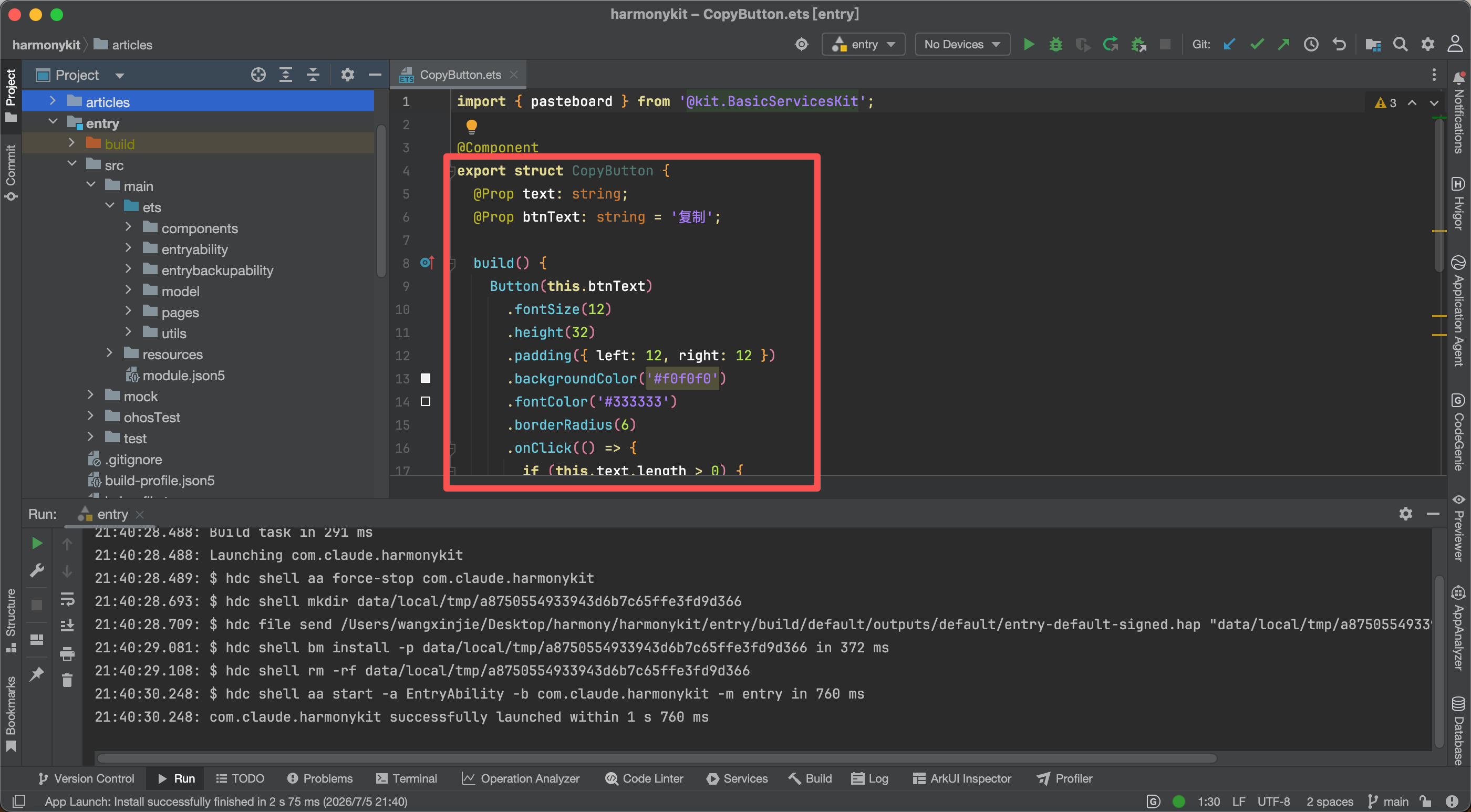
Task: Click the warnings count indicator
Action: 1386,103
